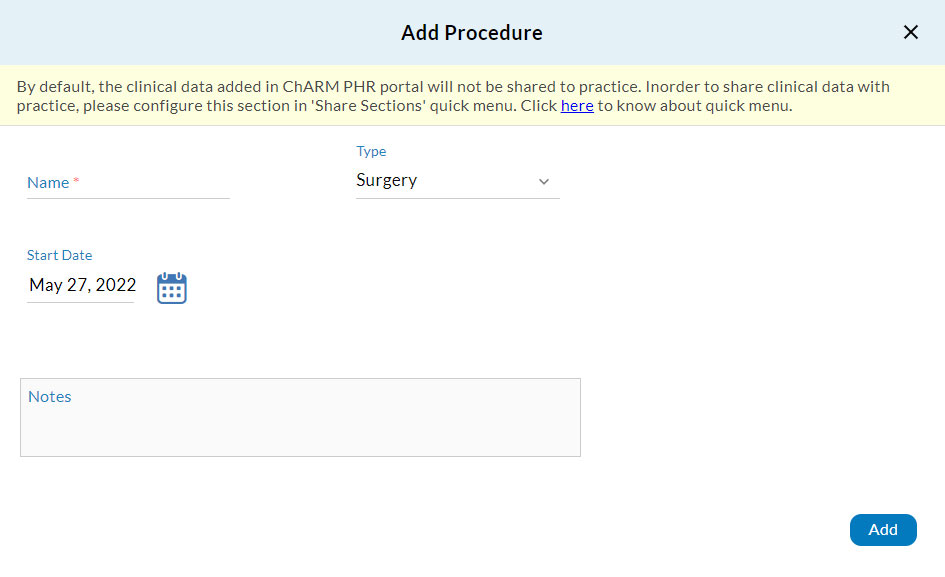Open the date chooser next to May 27, 2022
The image size is (945, 577).
(x=171, y=288)
